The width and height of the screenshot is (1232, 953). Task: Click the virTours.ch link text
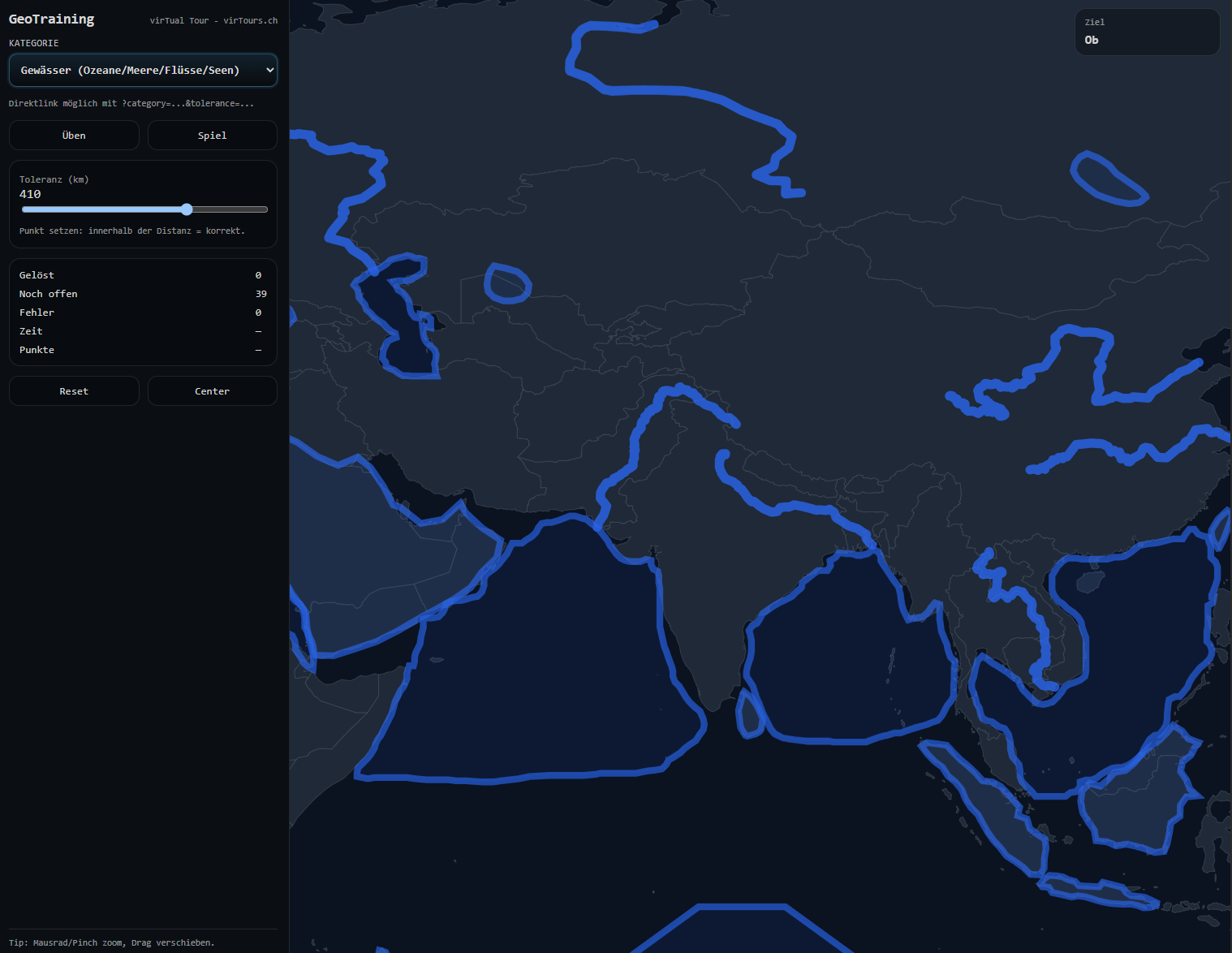point(250,20)
